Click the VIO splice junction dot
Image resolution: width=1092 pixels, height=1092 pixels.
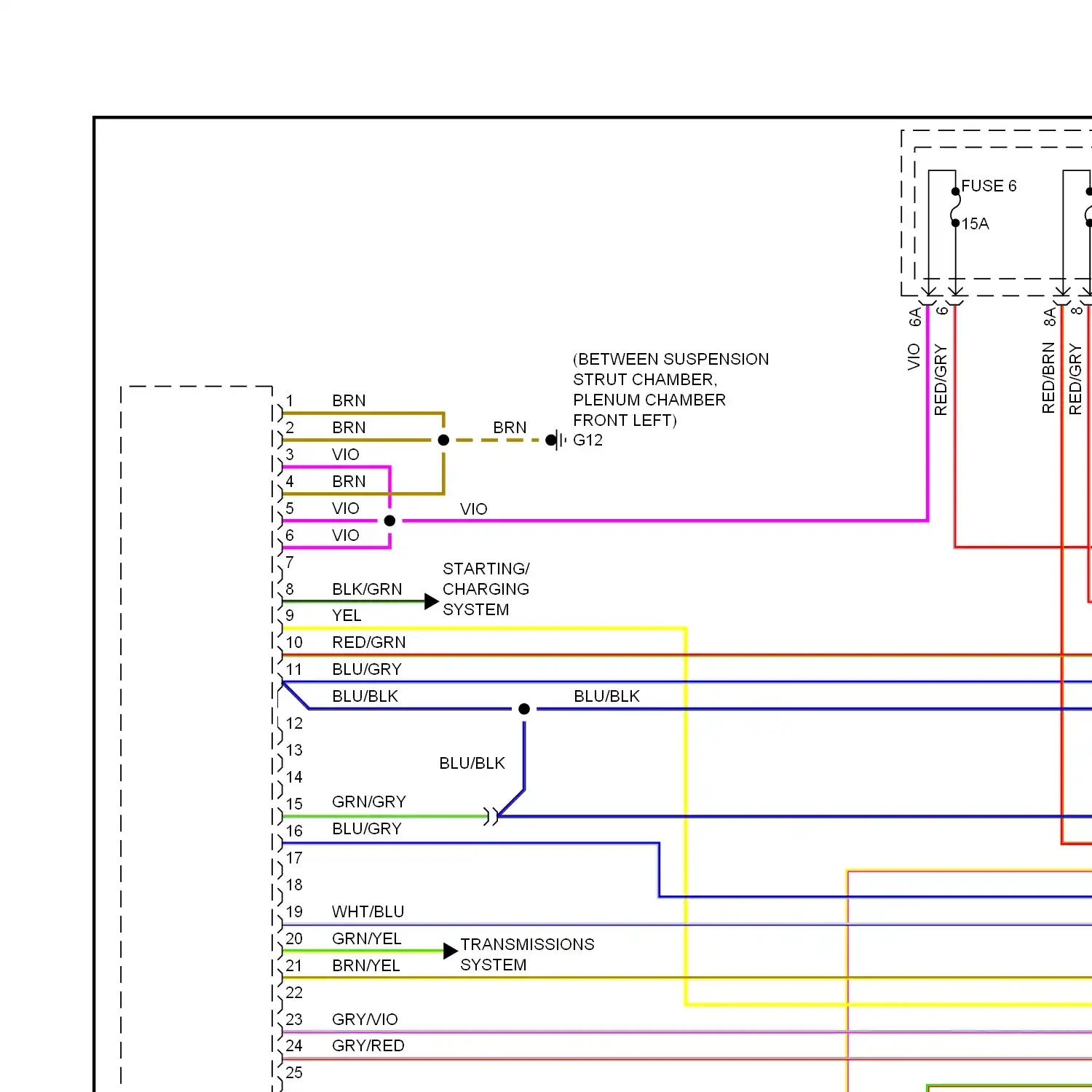[x=389, y=521]
